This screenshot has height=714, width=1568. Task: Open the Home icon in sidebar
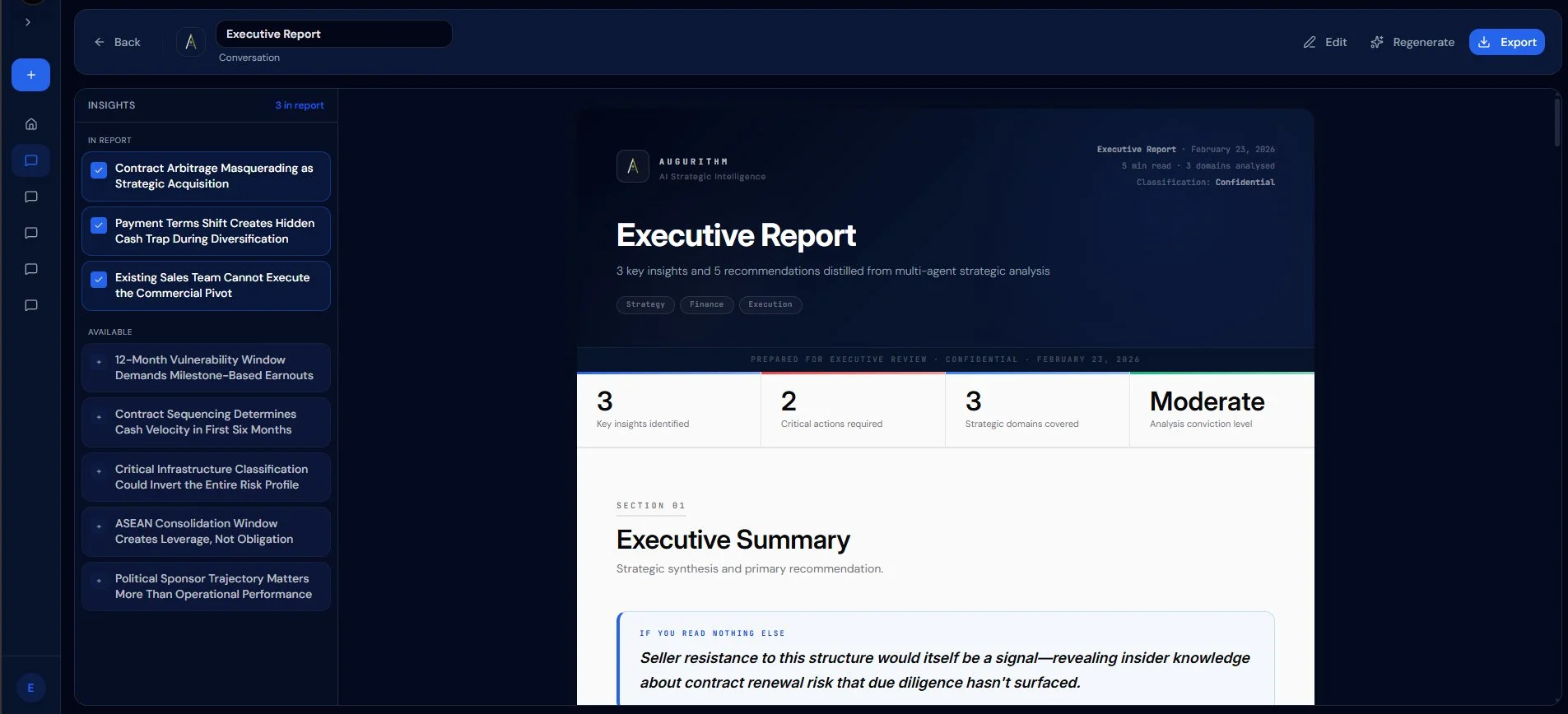(31, 124)
